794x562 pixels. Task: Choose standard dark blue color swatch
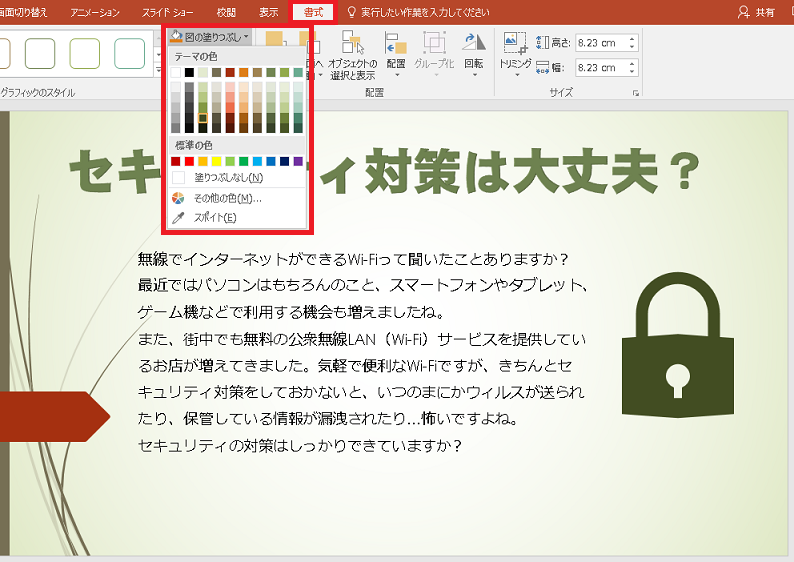pos(285,162)
